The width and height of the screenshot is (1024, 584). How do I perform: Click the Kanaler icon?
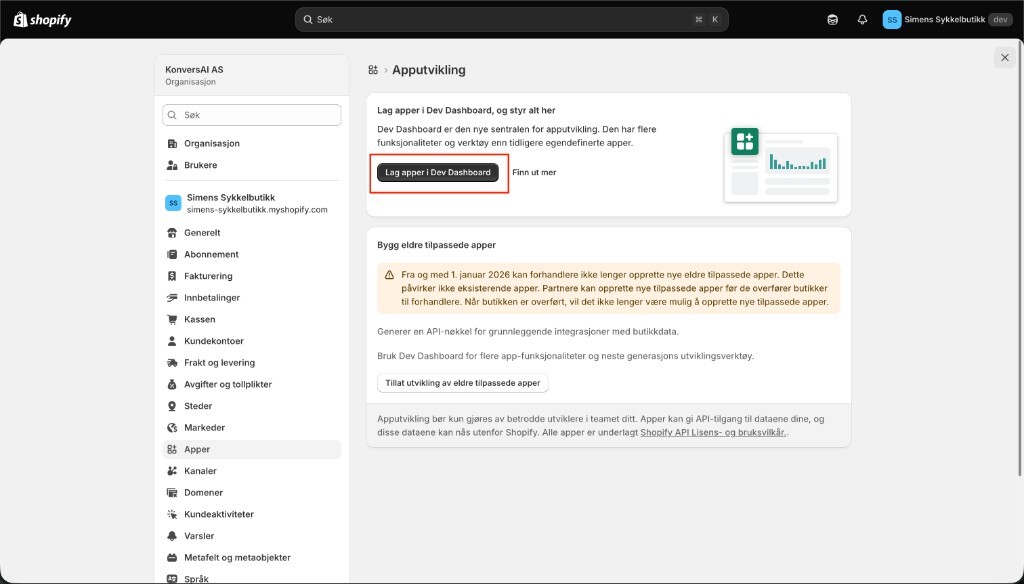coord(172,471)
